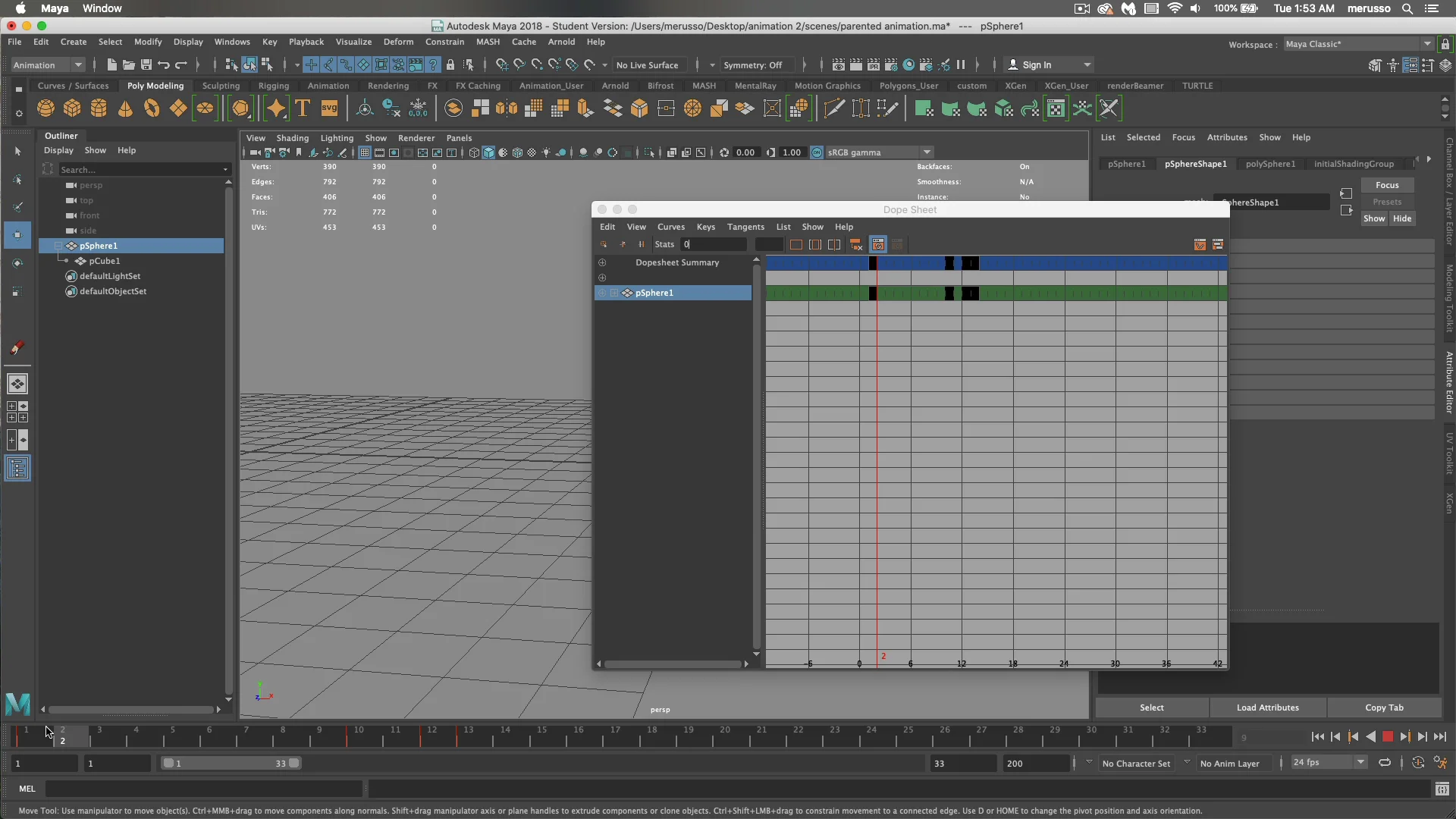Enable snap to grids magnet in status line
The image size is (1456, 819).
coord(501,64)
